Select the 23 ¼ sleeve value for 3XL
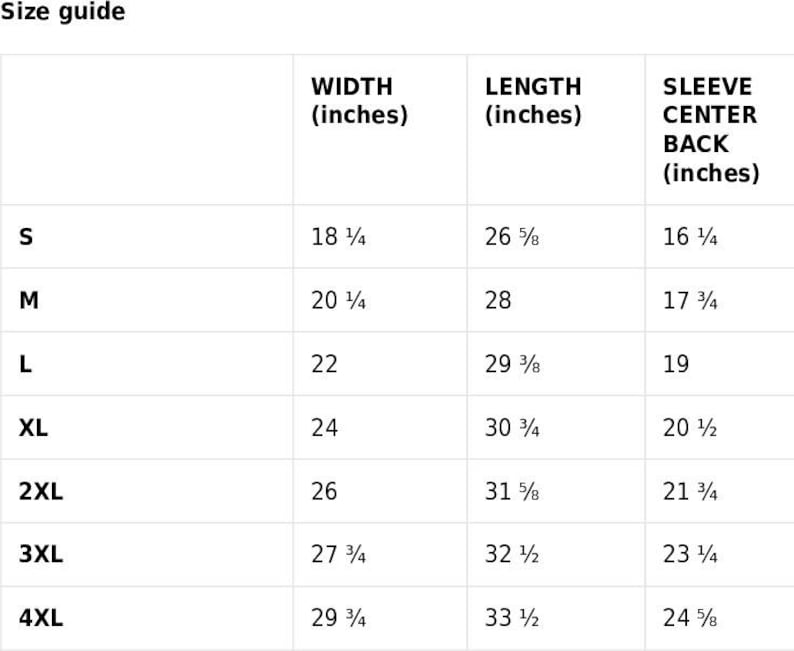The height and width of the screenshot is (651, 794). coord(690,554)
